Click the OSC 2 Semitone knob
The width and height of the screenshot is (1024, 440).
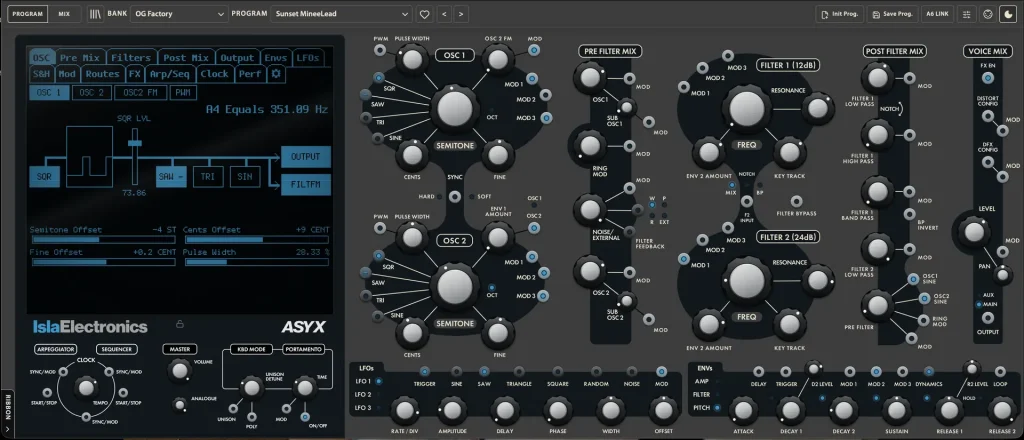pyautogui.click(x=455, y=285)
